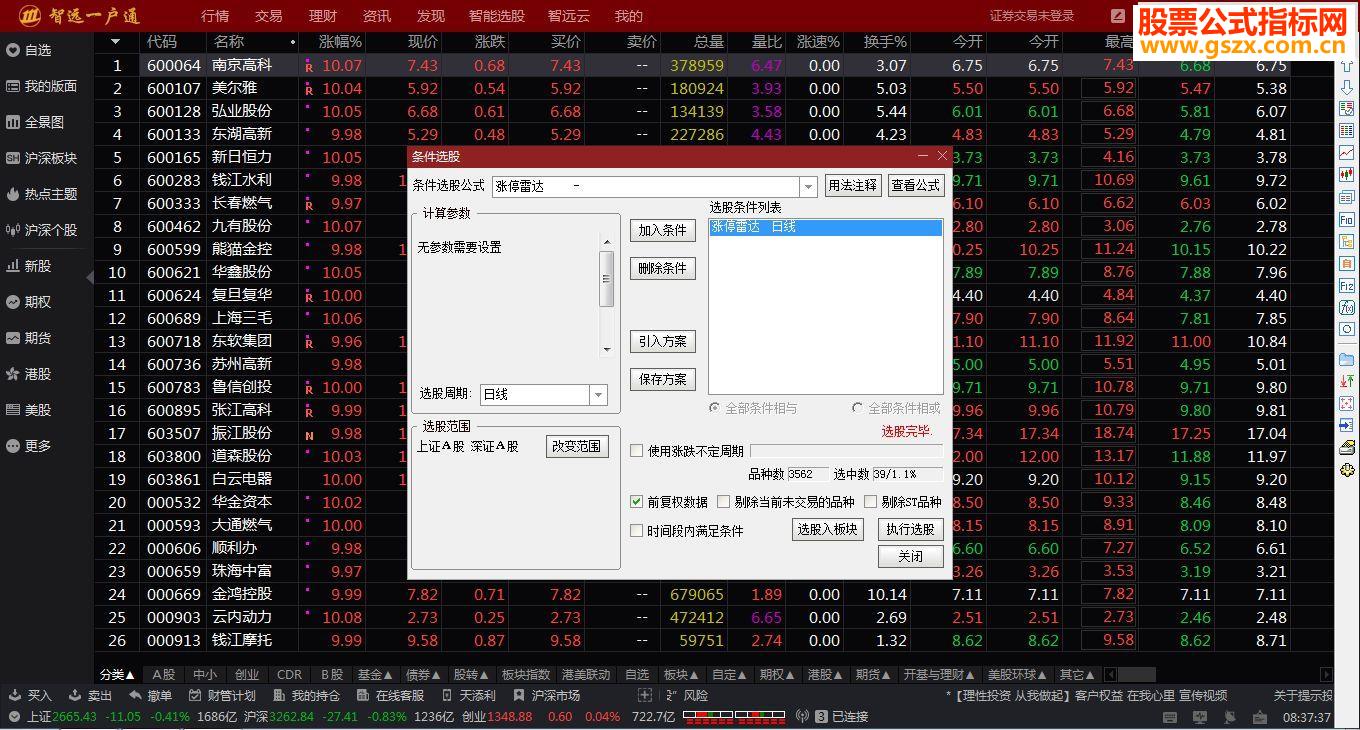This screenshot has height=730, width=1360.
Task: Open the column header dropdown arrow above row numbers
Action: [x=116, y=42]
